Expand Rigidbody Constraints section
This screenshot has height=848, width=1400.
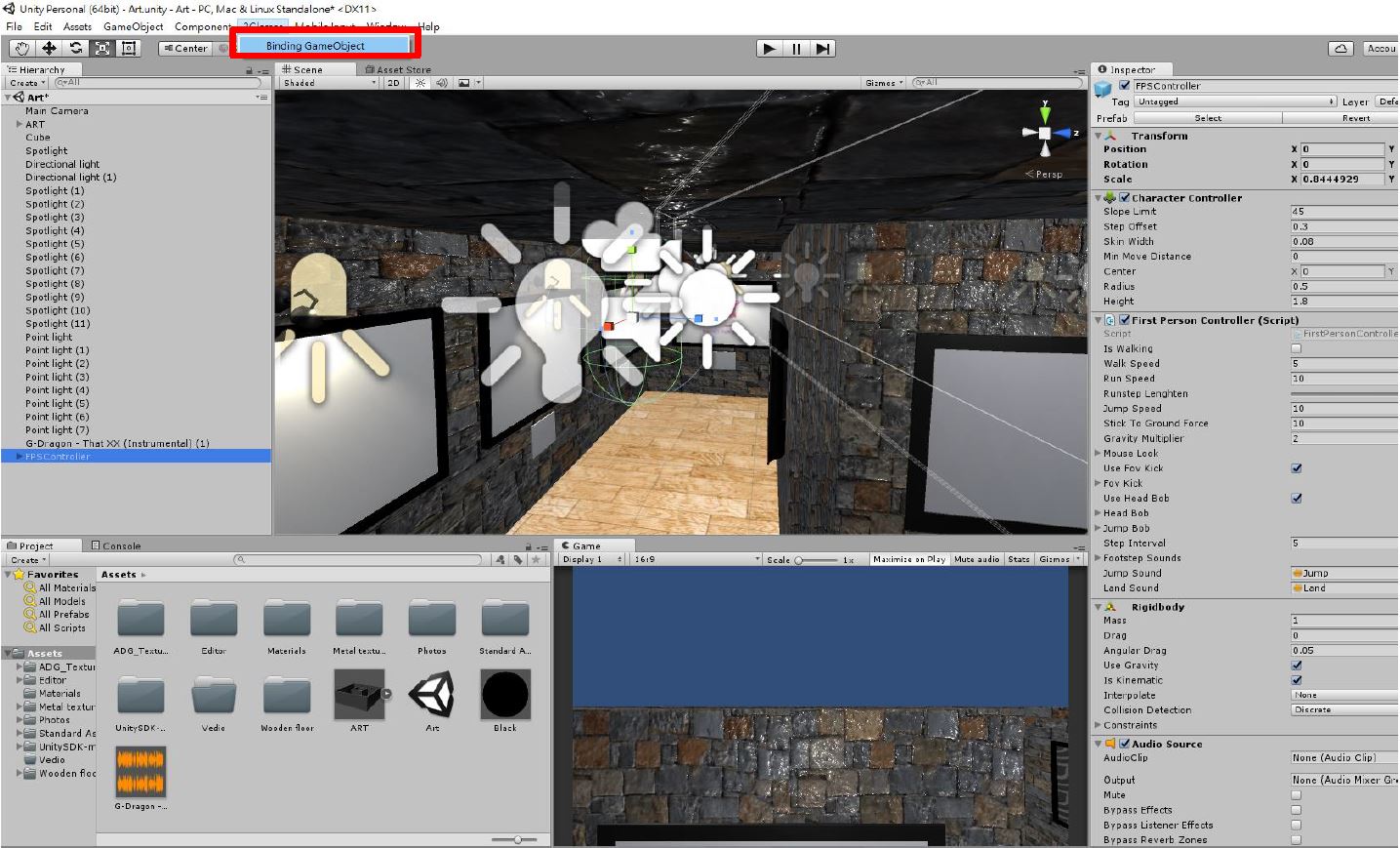[x=1099, y=725]
